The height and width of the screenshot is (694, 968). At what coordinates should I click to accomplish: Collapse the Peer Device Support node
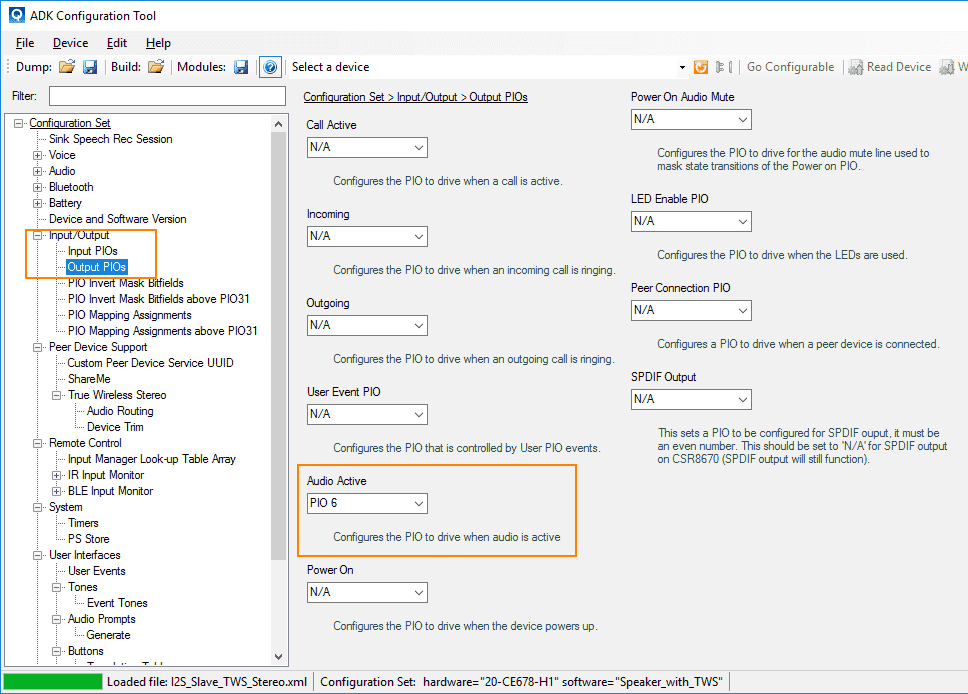(38, 347)
